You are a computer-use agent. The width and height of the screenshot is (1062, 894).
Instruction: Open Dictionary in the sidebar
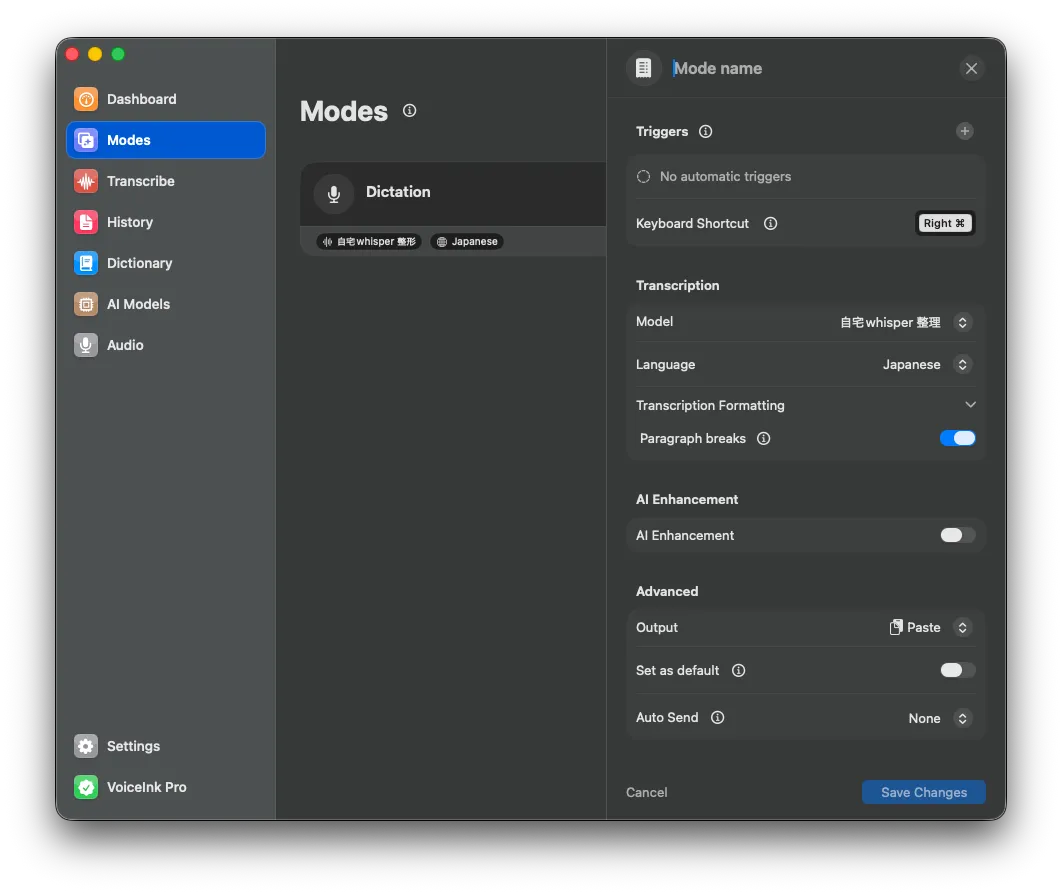coord(166,263)
